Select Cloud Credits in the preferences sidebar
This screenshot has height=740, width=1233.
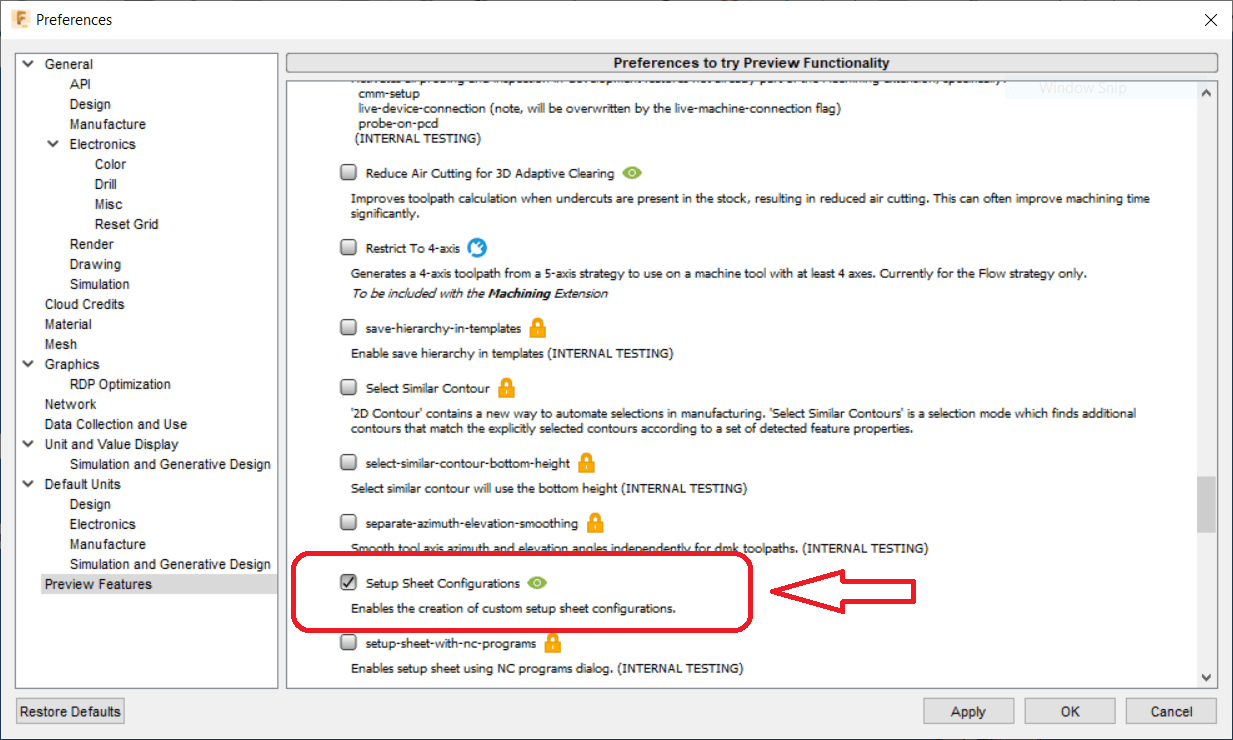[84, 303]
